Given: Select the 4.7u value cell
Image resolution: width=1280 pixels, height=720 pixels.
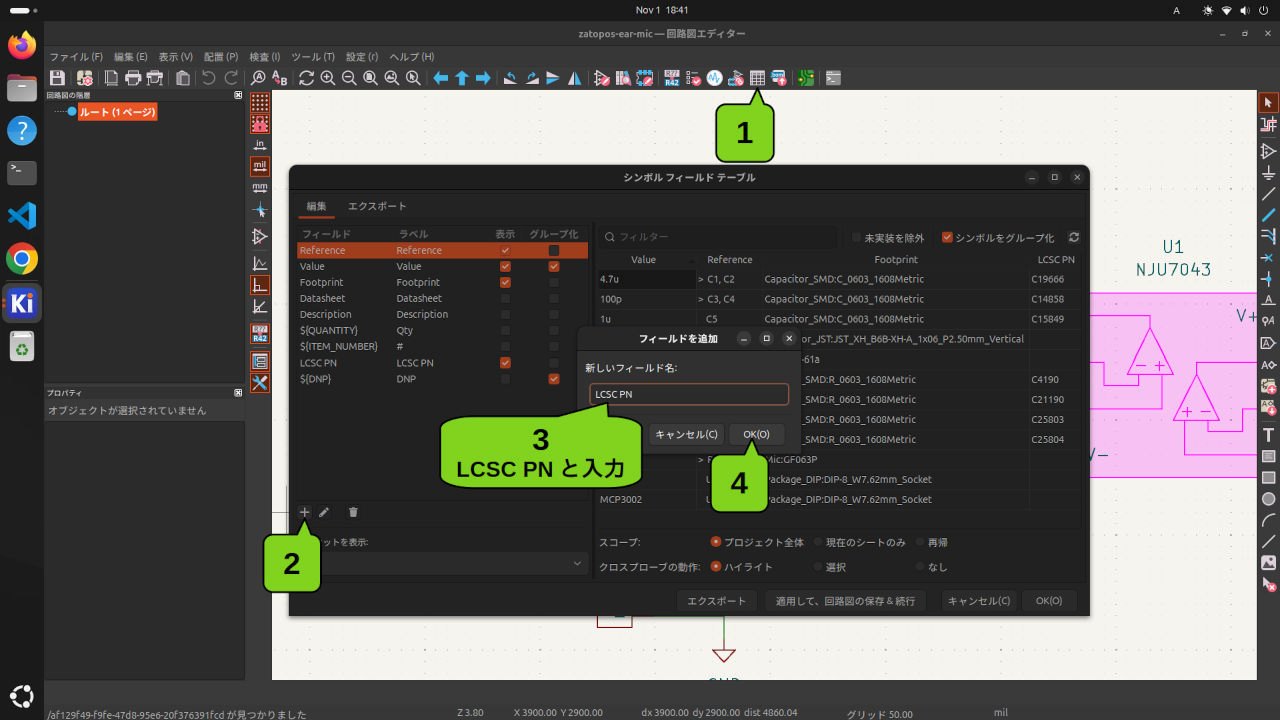Looking at the screenshot, I should tap(645, 279).
